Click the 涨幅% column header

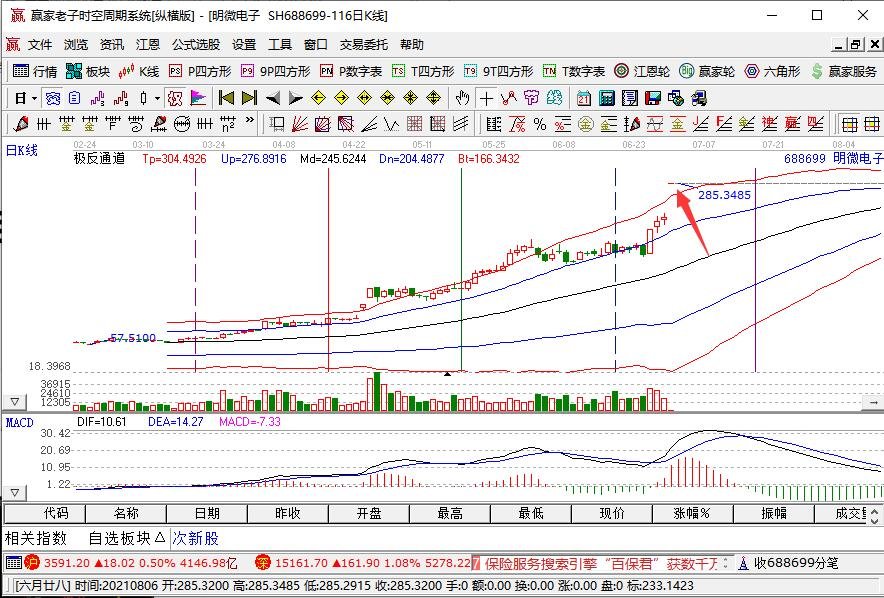point(692,513)
